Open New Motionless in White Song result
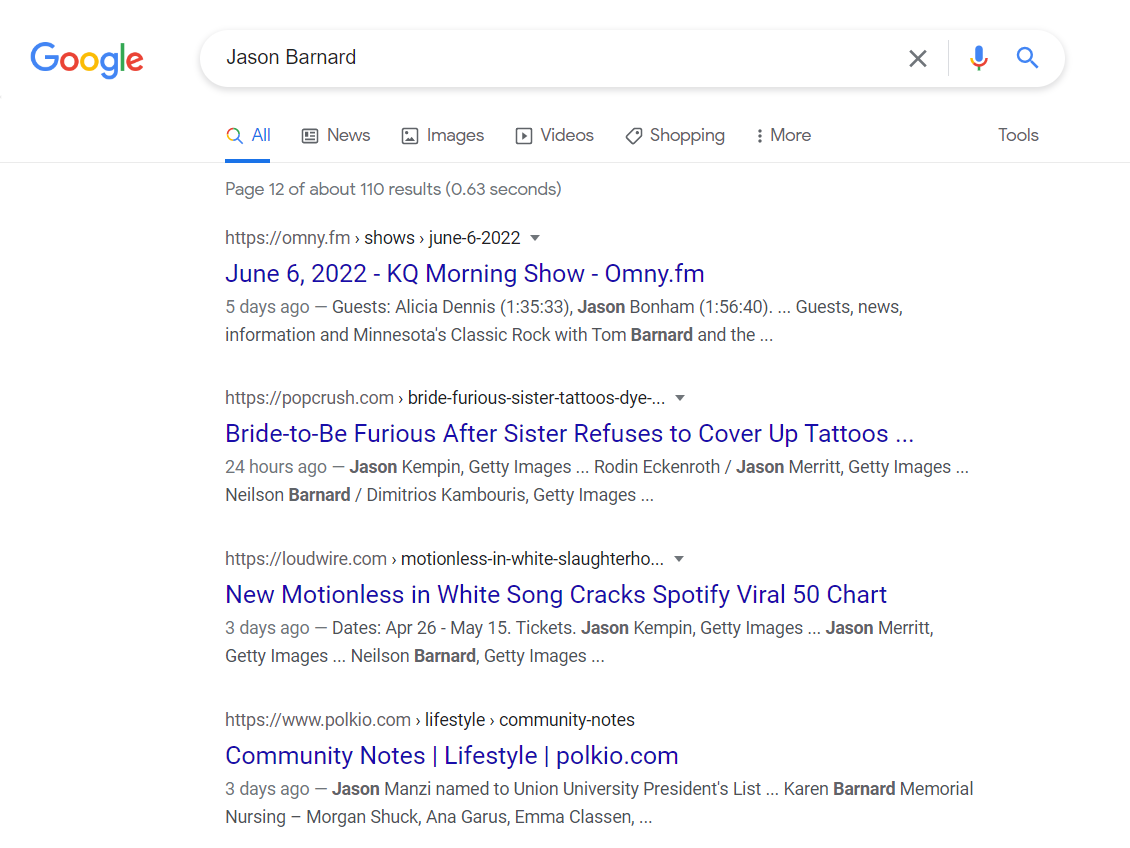The width and height of the screenshot is (1130, 848). pos(556,594)
